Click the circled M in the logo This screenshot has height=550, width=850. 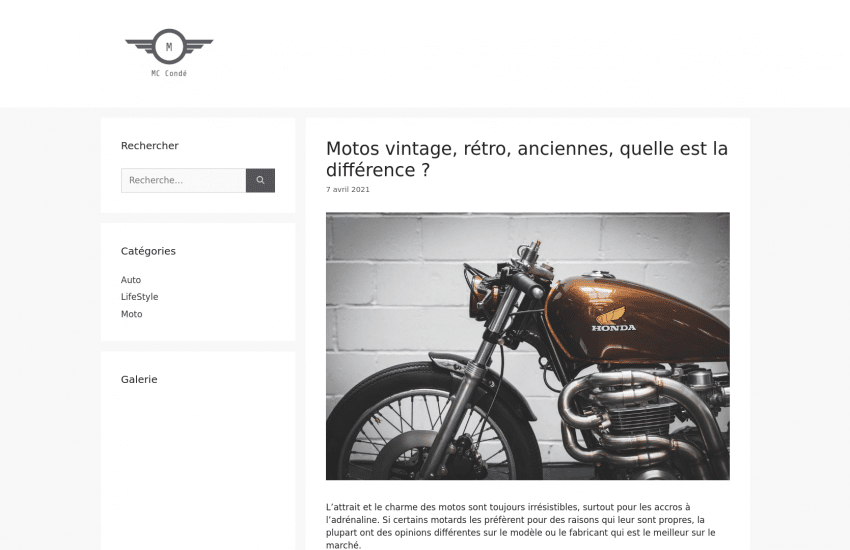pyautogui.click(x=169, y=47)
